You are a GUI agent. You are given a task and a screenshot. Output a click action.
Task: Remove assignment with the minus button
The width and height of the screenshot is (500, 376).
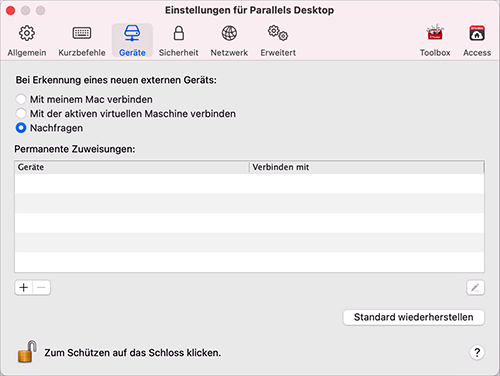click(42, 287)
